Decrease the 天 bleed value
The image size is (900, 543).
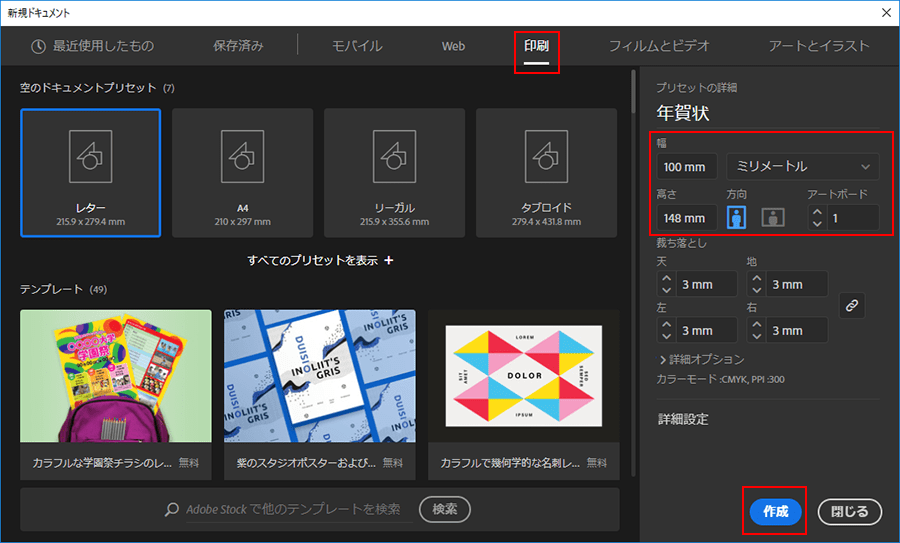pos(666,290)
